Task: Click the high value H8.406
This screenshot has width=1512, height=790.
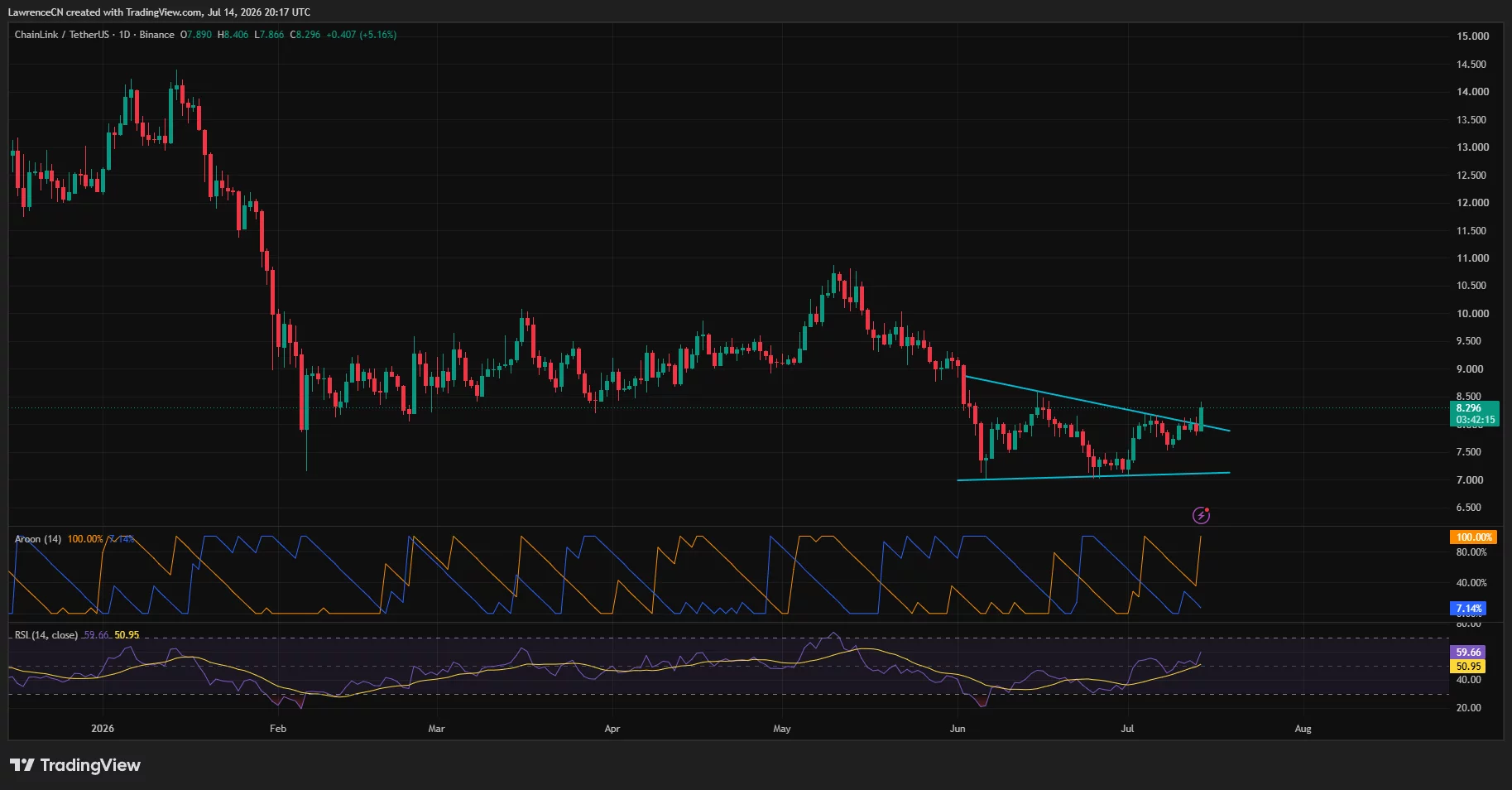Action: tap(233, 35)
